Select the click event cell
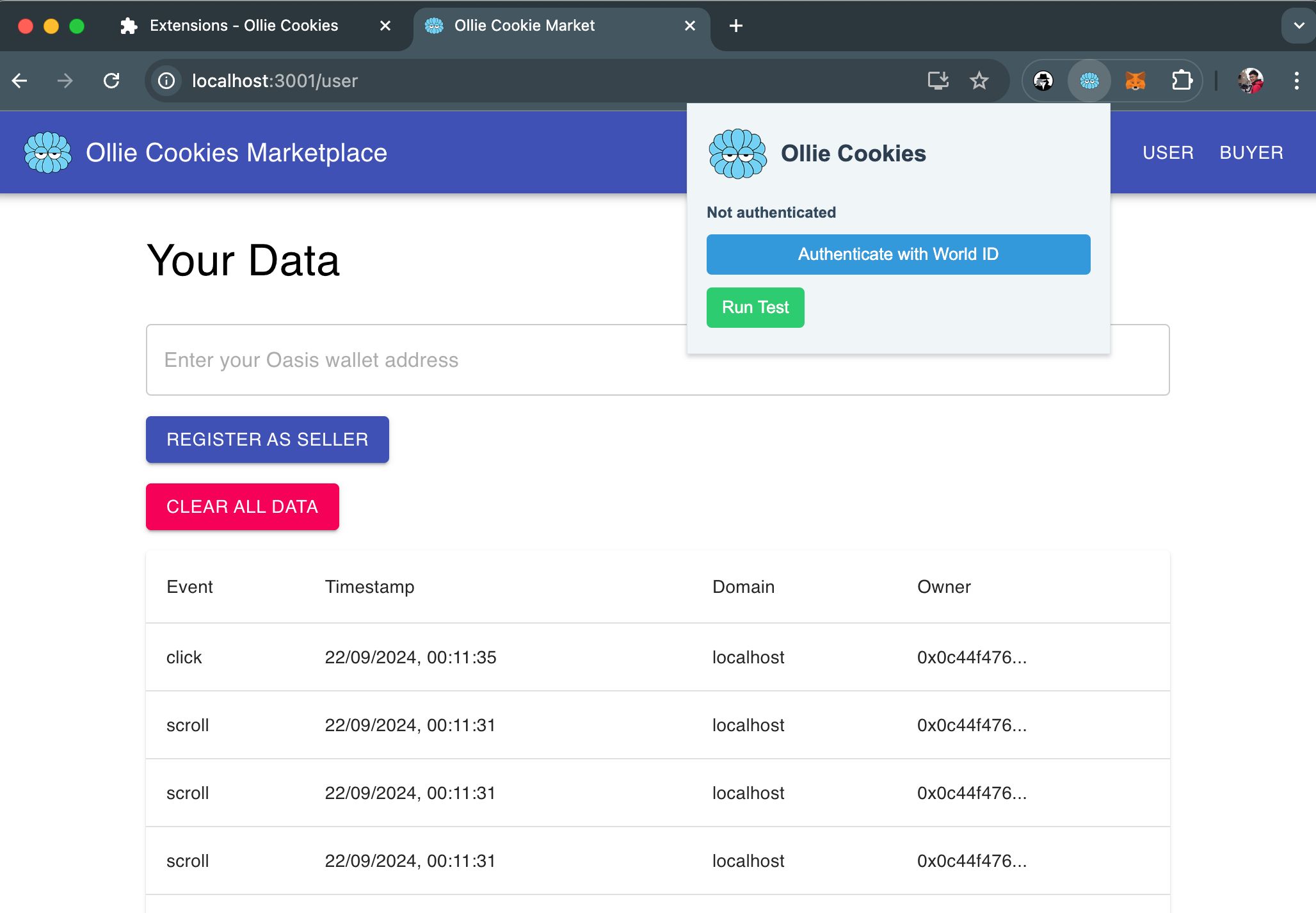The image size is (1316, 913). [x=184, y=657]
